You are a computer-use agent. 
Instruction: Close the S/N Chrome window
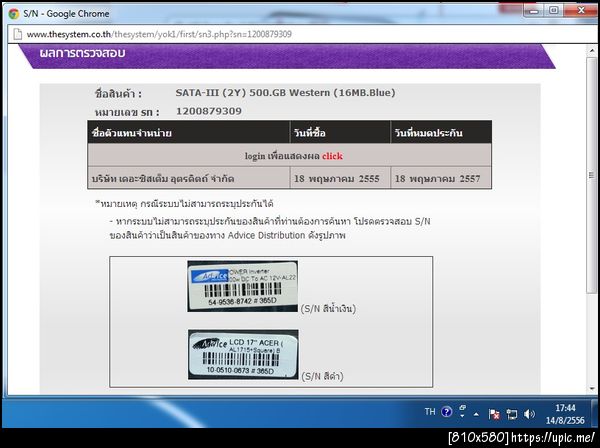coord(581,10)
